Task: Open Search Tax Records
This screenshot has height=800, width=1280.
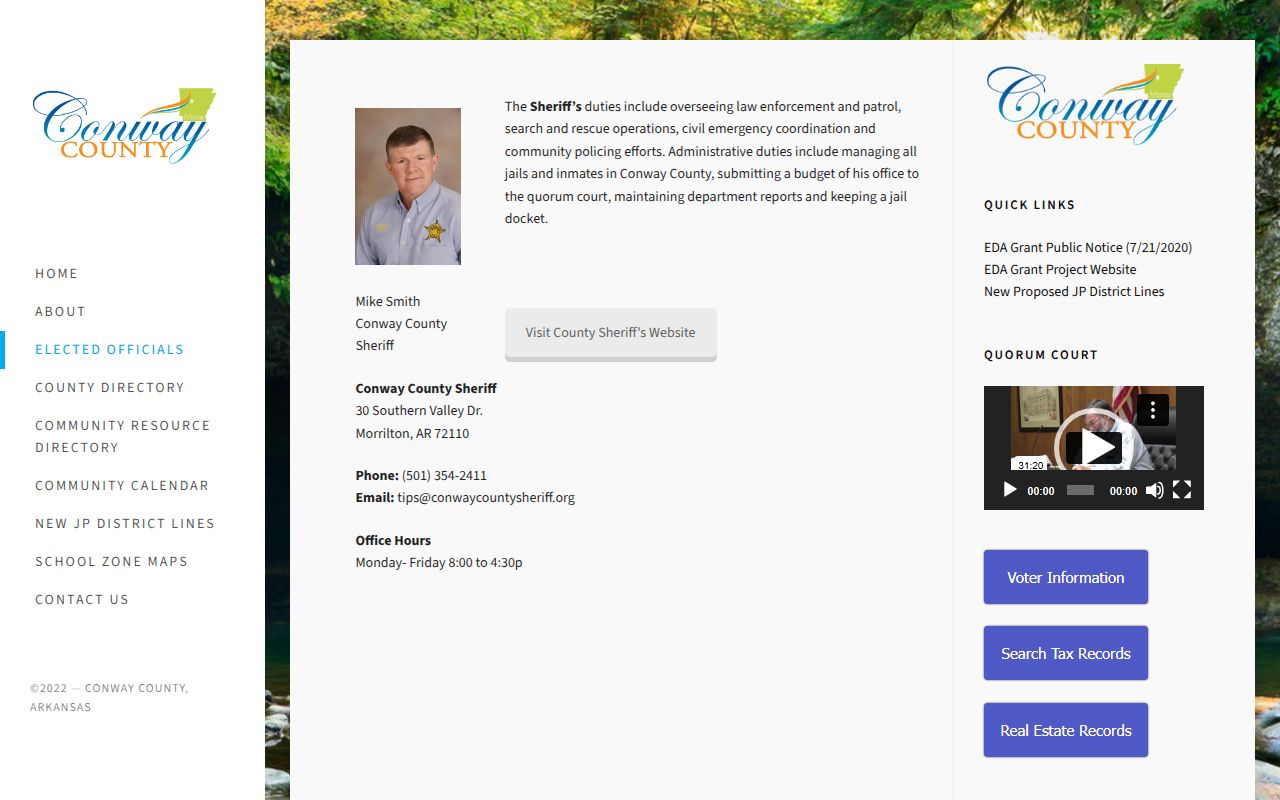Action: tap(1065, 653)
